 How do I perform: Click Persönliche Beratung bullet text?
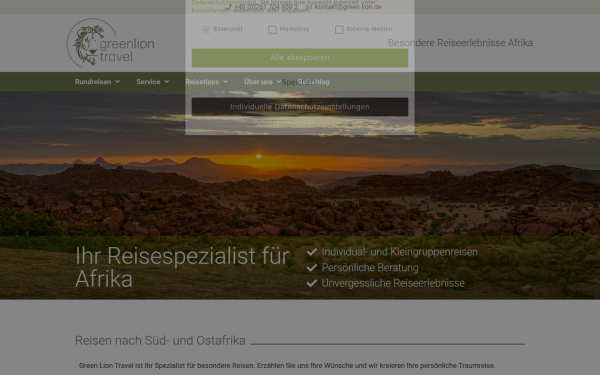pos(370,267)
